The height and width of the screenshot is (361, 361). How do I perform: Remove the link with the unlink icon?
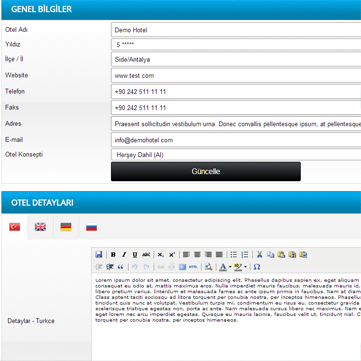(x=172, y=267)
